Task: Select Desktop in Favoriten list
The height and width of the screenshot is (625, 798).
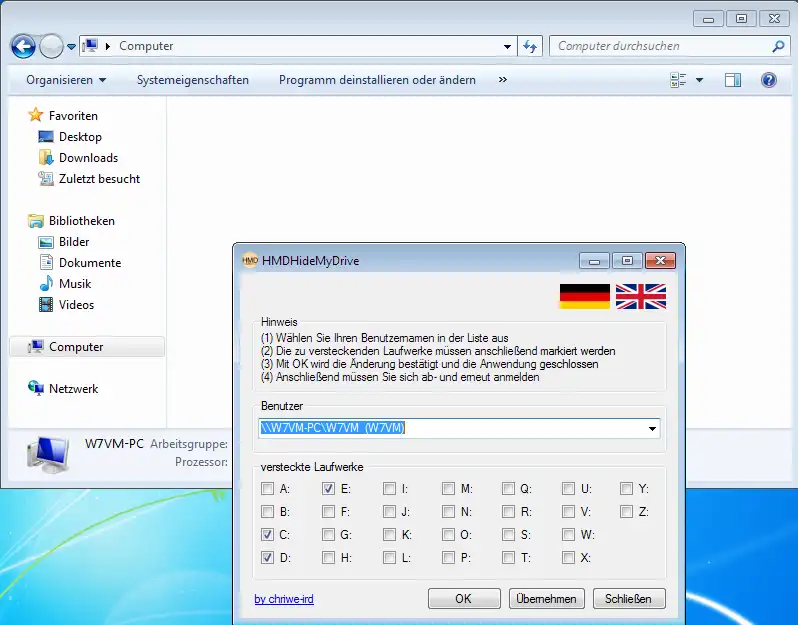Action: pos(80,136)
